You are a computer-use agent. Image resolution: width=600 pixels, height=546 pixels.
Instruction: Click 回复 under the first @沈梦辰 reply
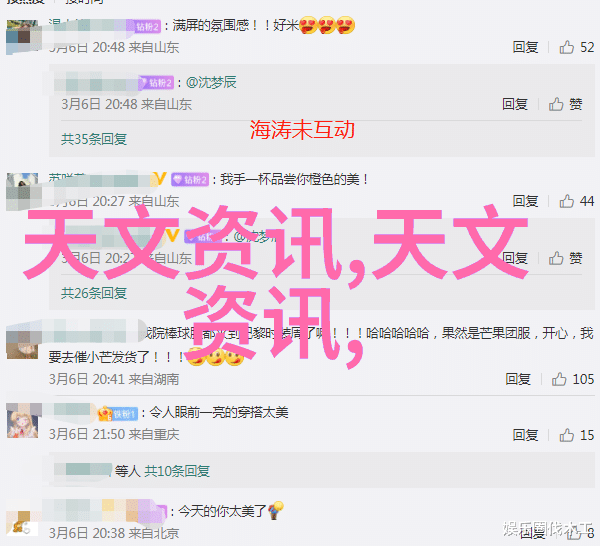(515, 104)
